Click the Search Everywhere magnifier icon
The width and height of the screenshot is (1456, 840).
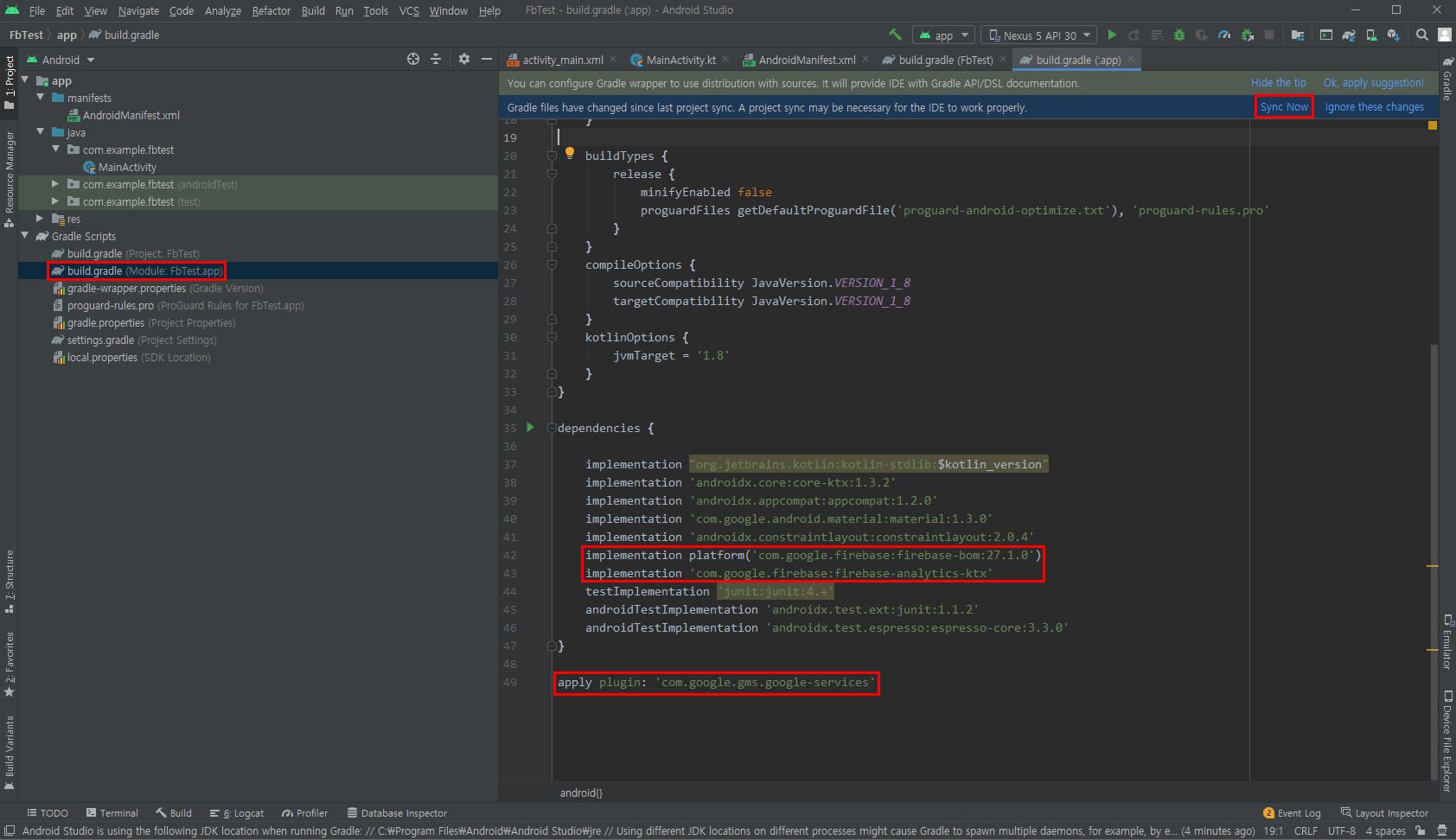[x=1422, y=35]
